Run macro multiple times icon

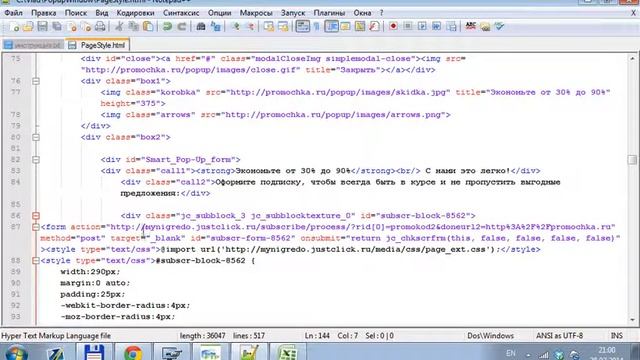pos(436,27)
